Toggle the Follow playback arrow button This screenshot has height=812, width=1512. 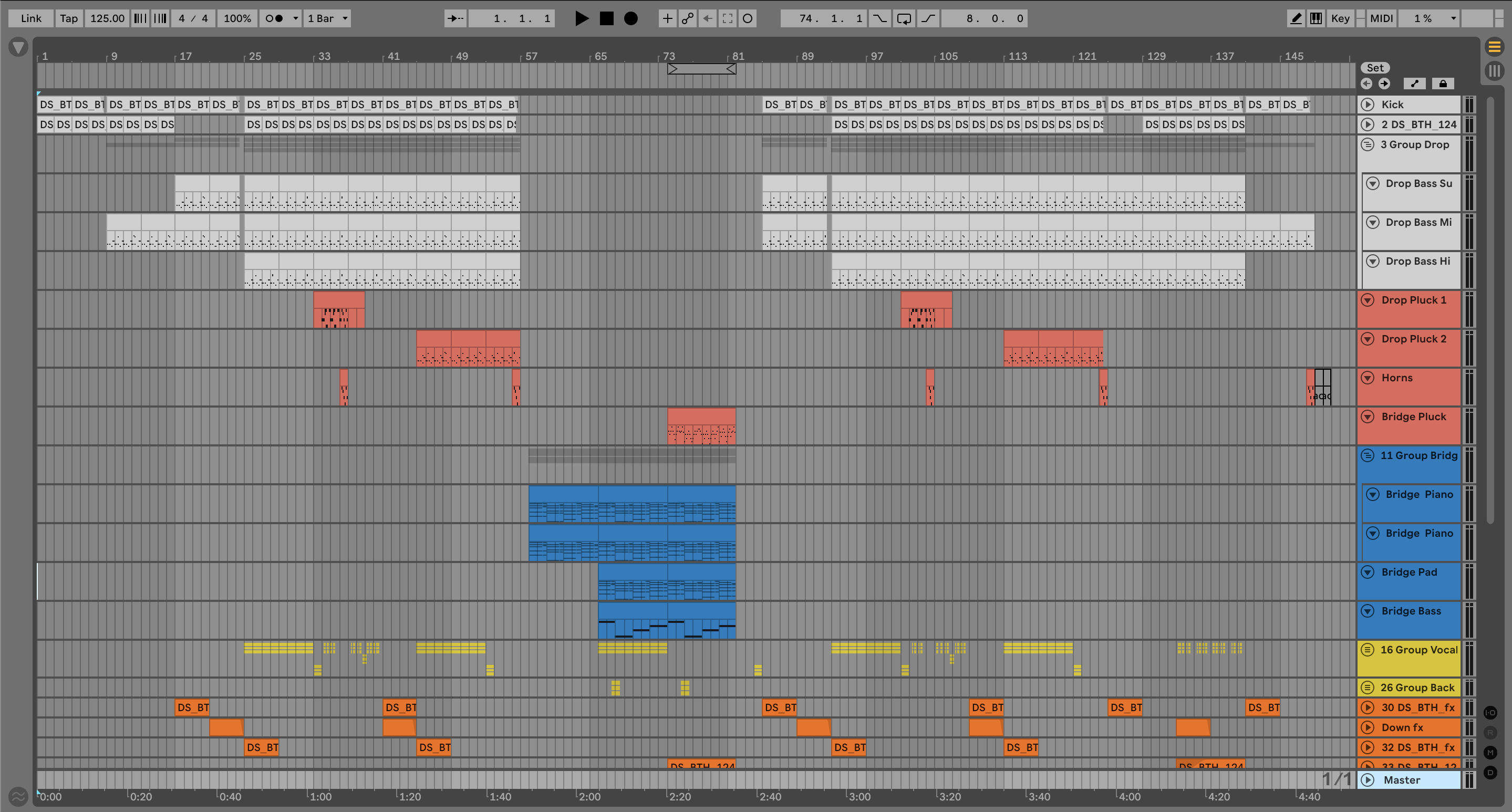[x=455, y=18]
